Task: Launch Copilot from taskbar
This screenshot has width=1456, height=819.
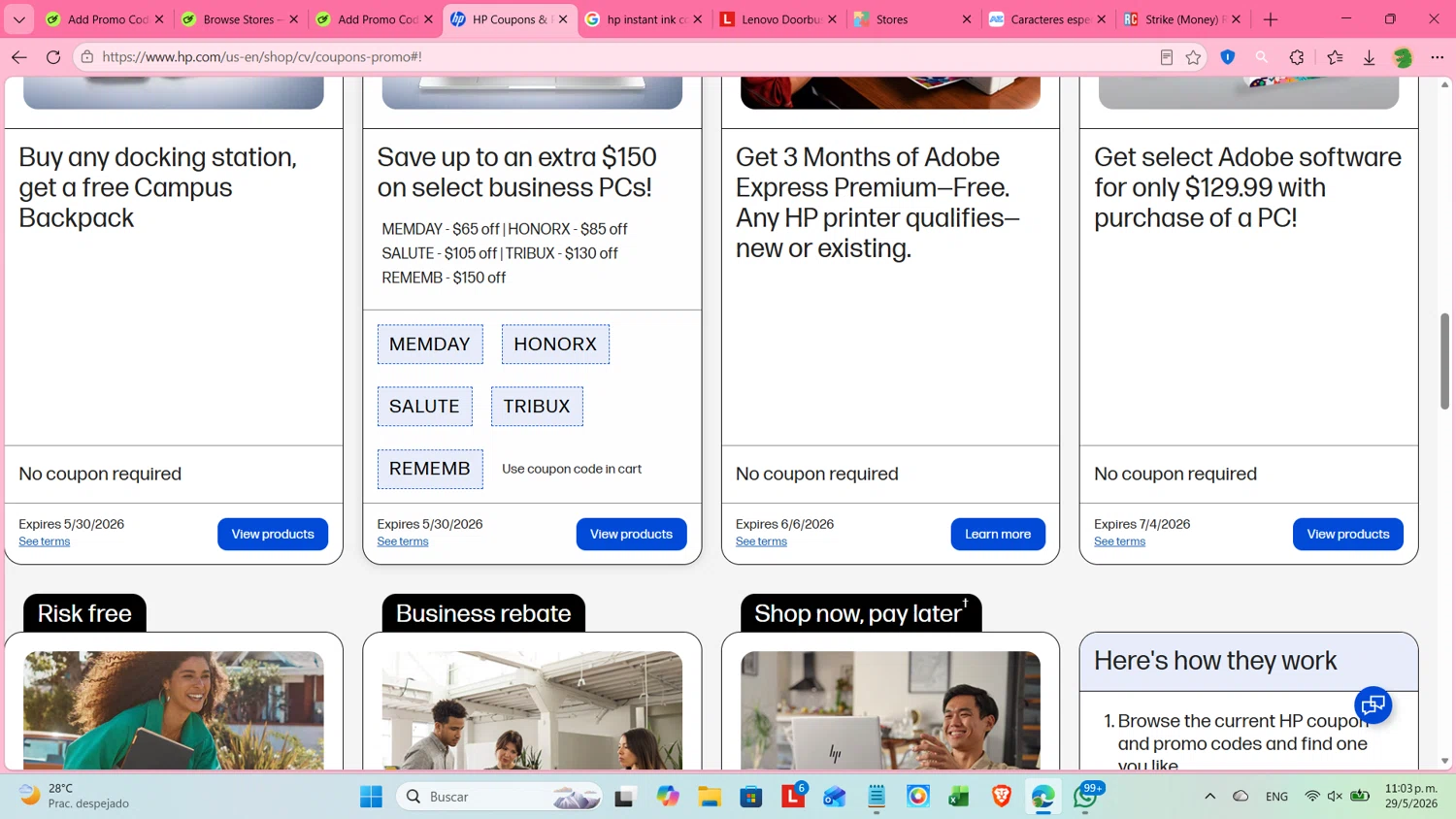Action: (668, 797)
